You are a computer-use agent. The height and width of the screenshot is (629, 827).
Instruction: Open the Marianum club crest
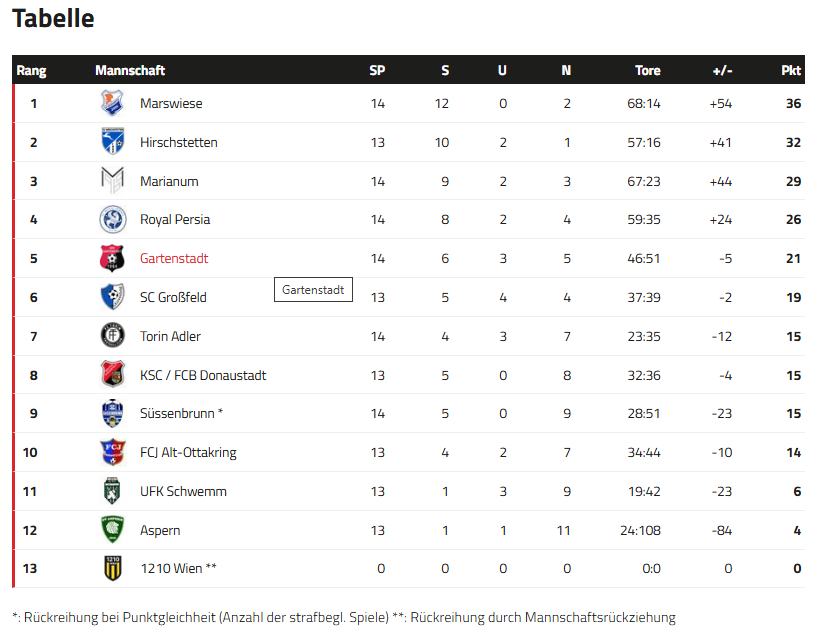(112, 181)
